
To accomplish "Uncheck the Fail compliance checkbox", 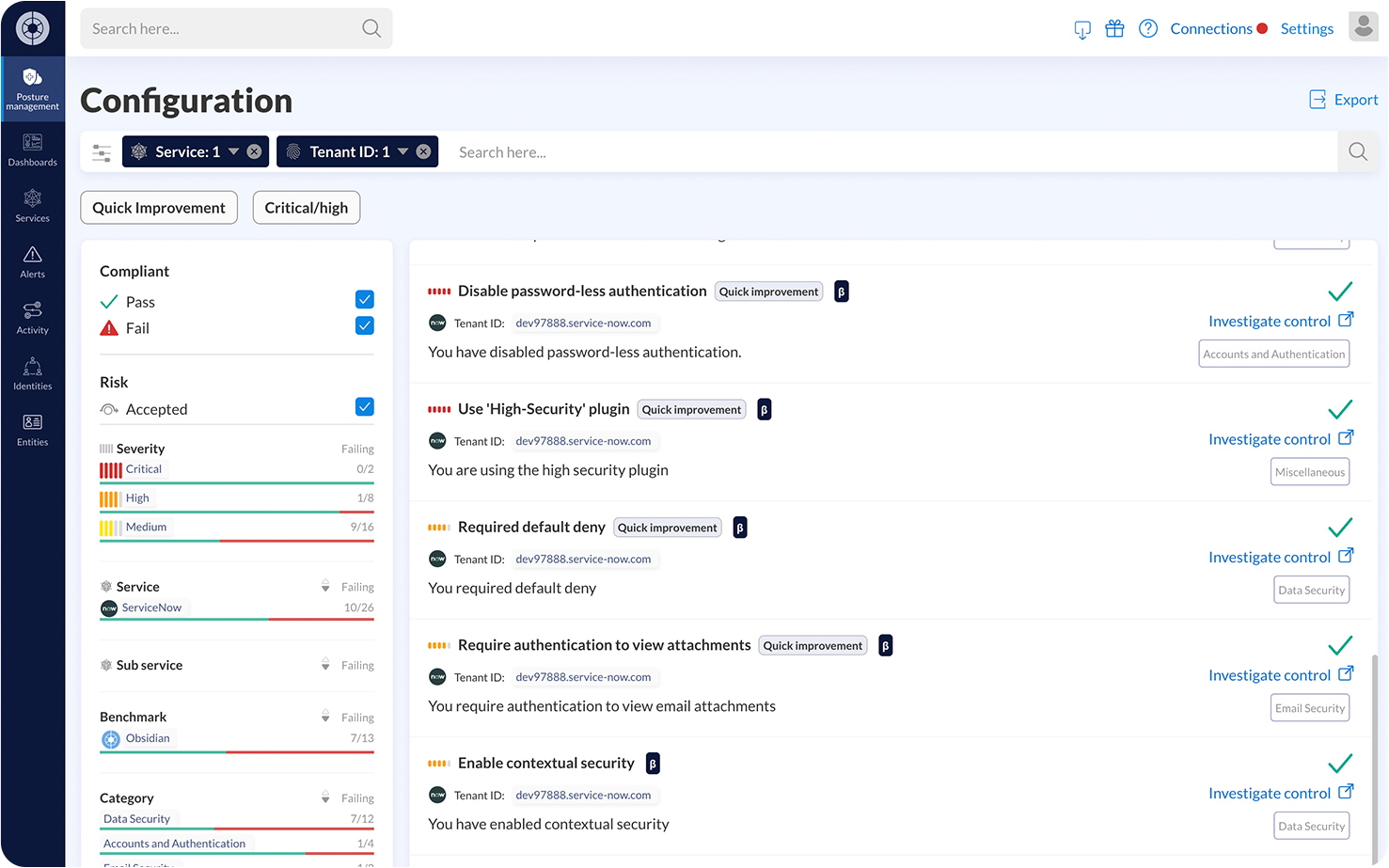I will click(x=365, y=325).
